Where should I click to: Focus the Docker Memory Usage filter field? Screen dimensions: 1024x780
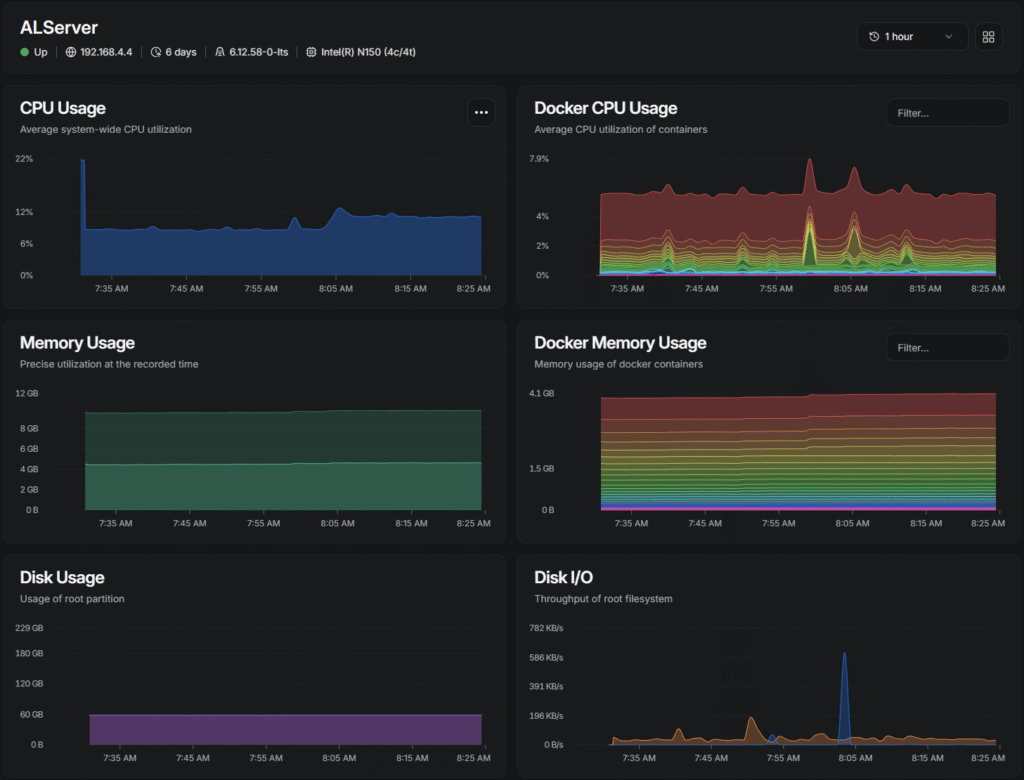click(947, 348)
